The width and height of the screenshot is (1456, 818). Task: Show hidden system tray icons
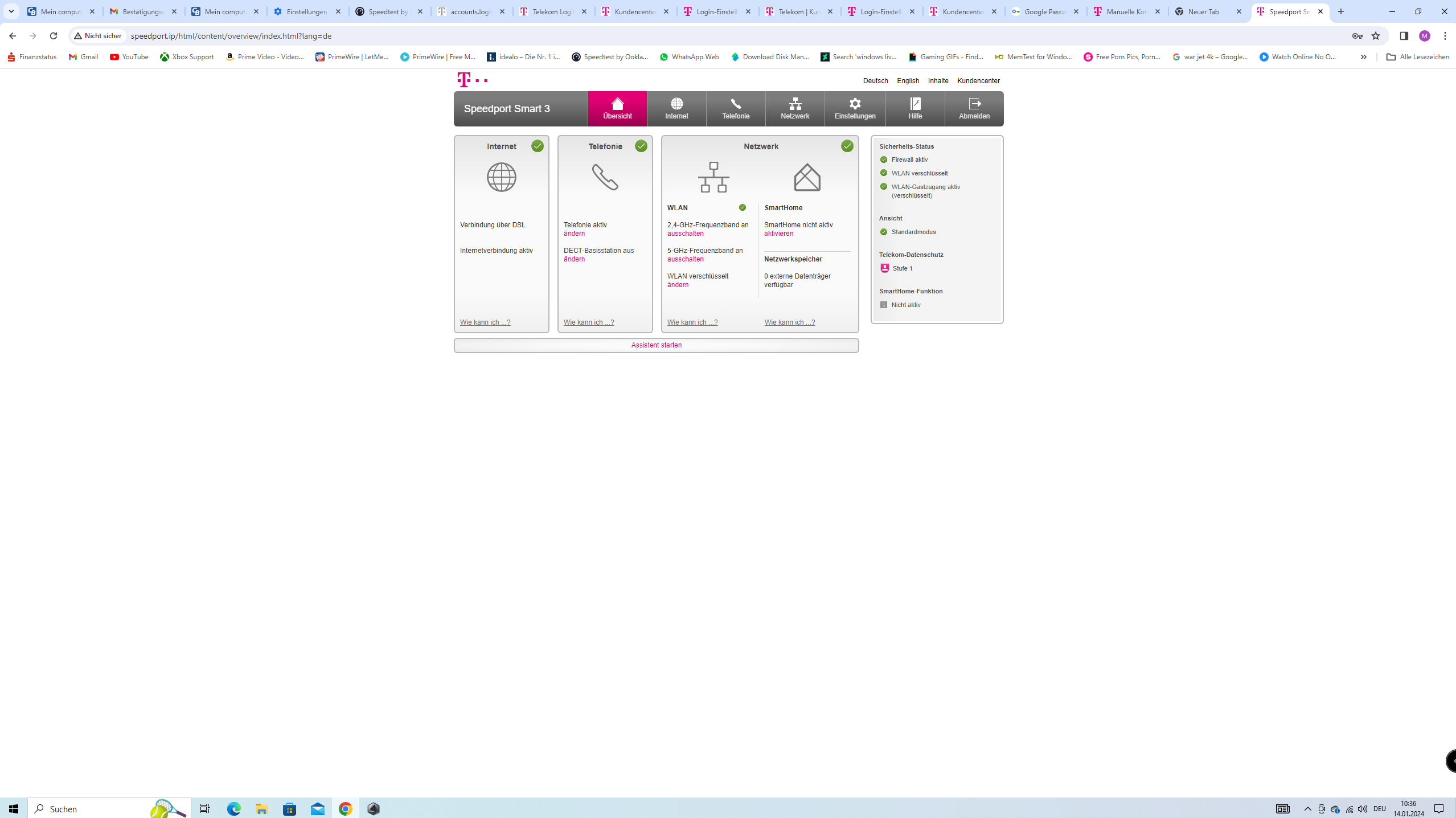coord(1307,809)
